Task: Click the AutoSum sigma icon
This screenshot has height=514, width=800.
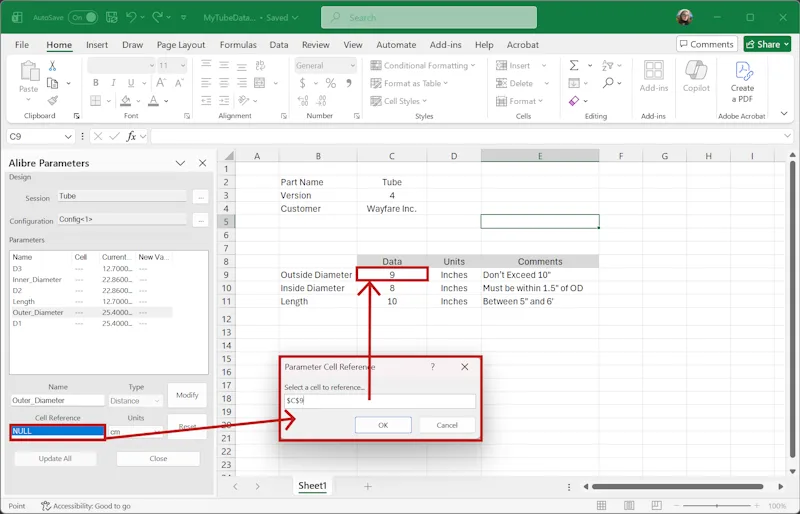Action: (x=574, y=65)
